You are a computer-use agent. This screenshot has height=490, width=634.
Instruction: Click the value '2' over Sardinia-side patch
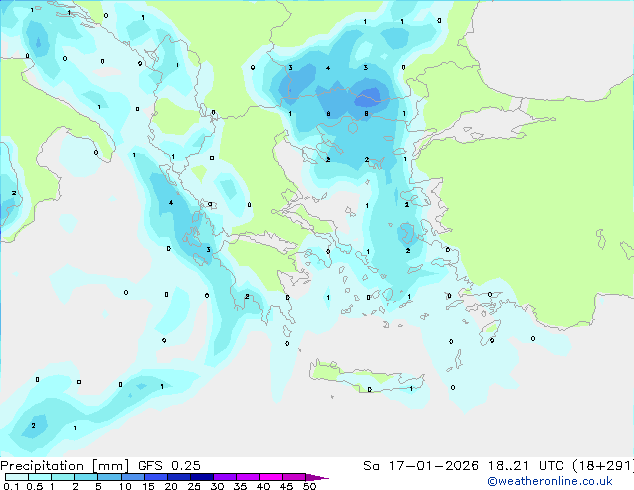coord(14,193)
